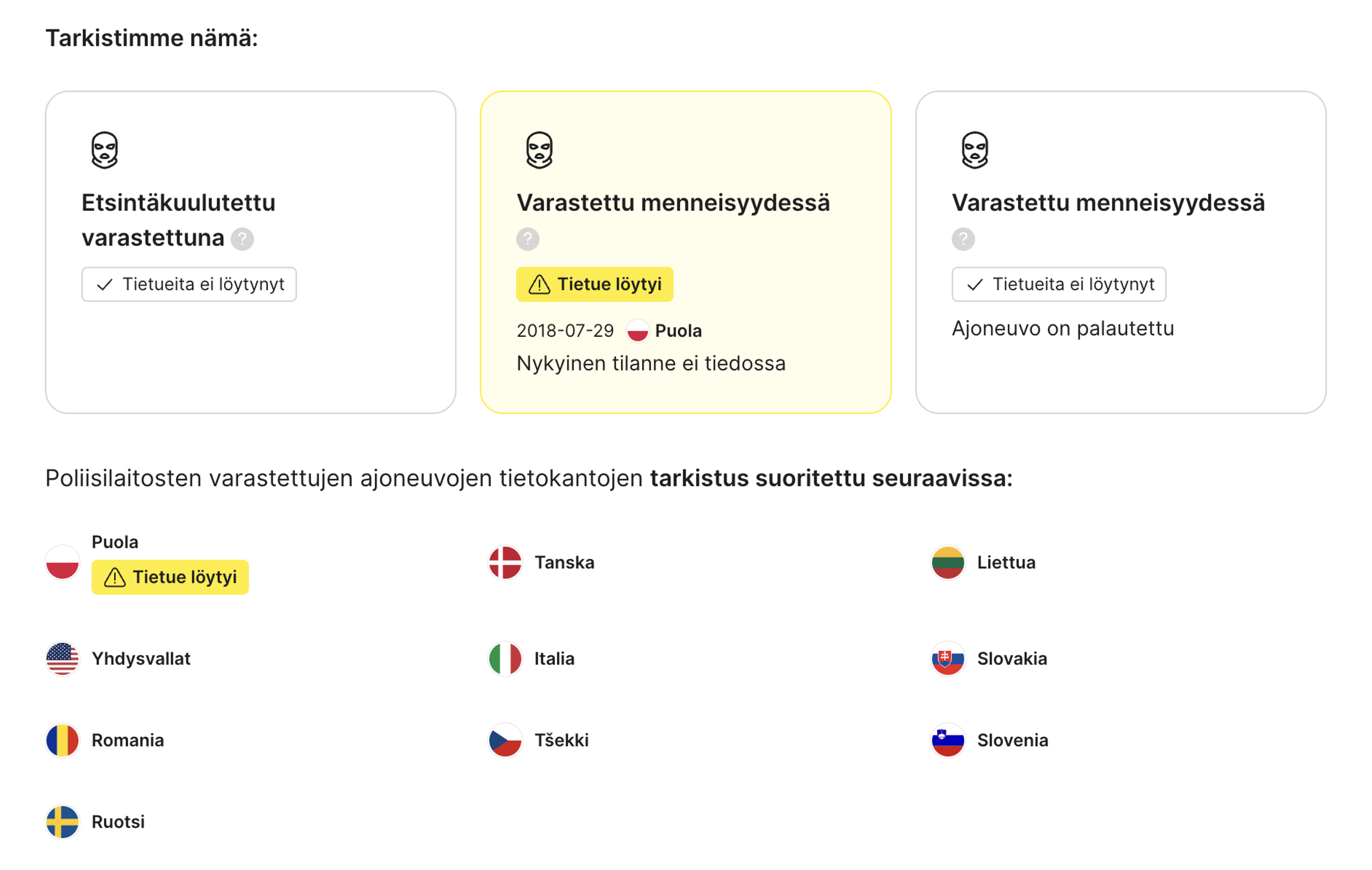Click the Romania flag icon
Screen dimensions: 1372x870
62,741
